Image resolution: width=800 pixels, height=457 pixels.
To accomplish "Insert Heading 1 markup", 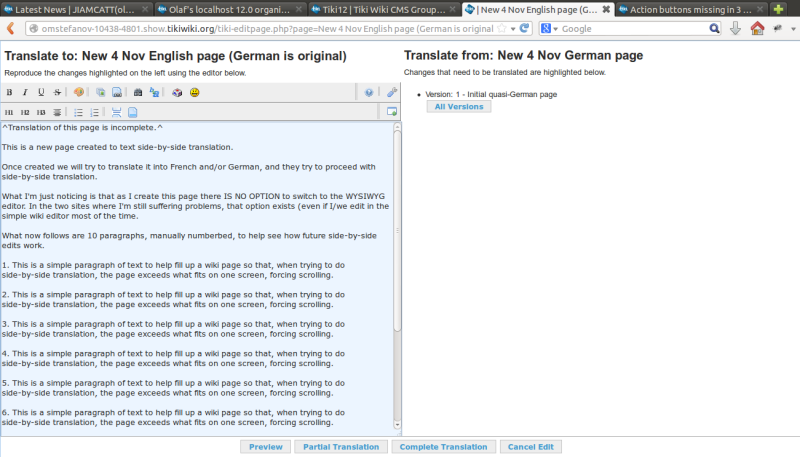I will [x=9, y=112].
